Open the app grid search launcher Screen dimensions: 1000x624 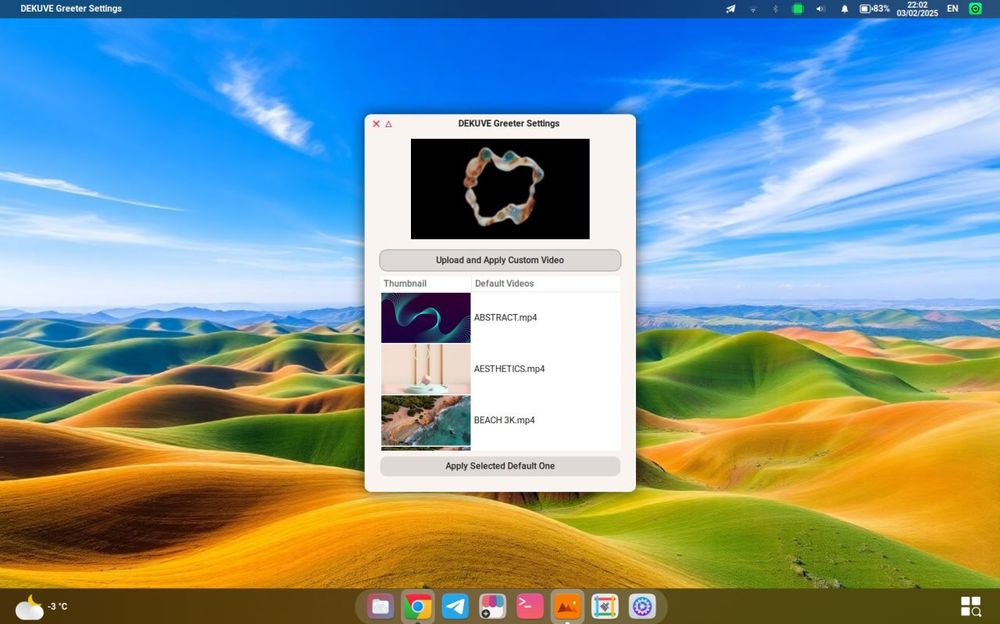click(x=971, y=606)
